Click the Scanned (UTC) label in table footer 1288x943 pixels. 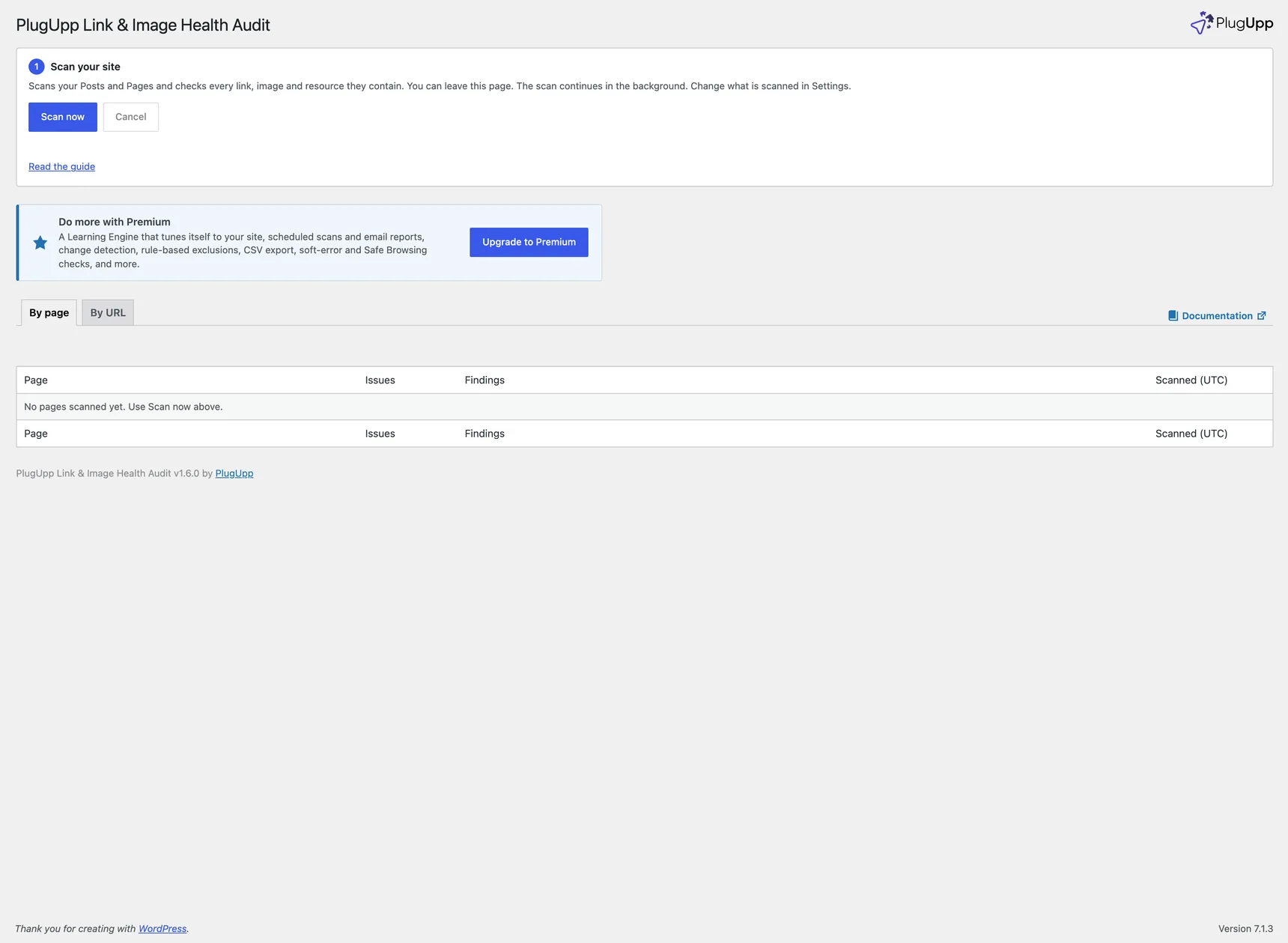tap(1191, 434)
